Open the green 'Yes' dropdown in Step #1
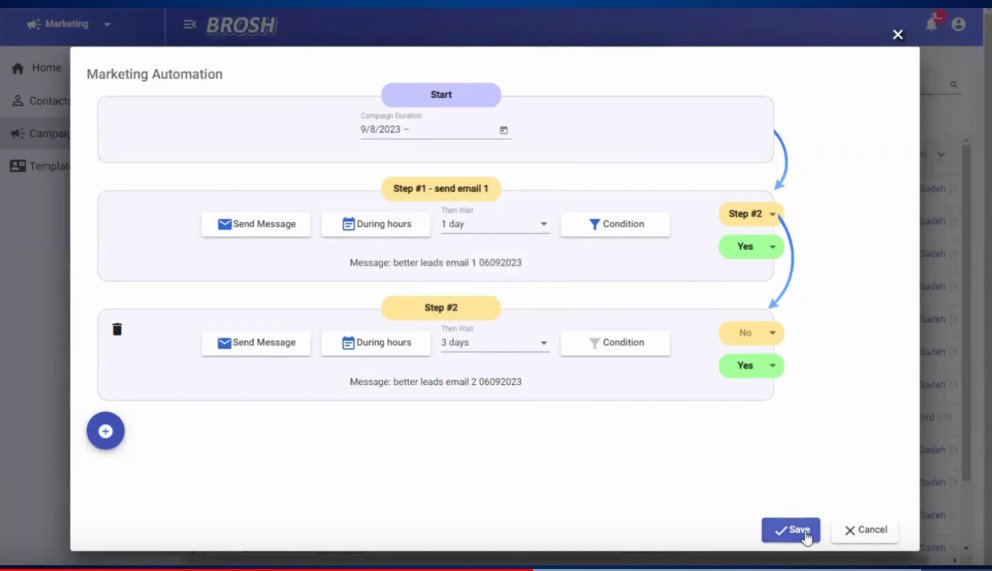 click(751, 246)
